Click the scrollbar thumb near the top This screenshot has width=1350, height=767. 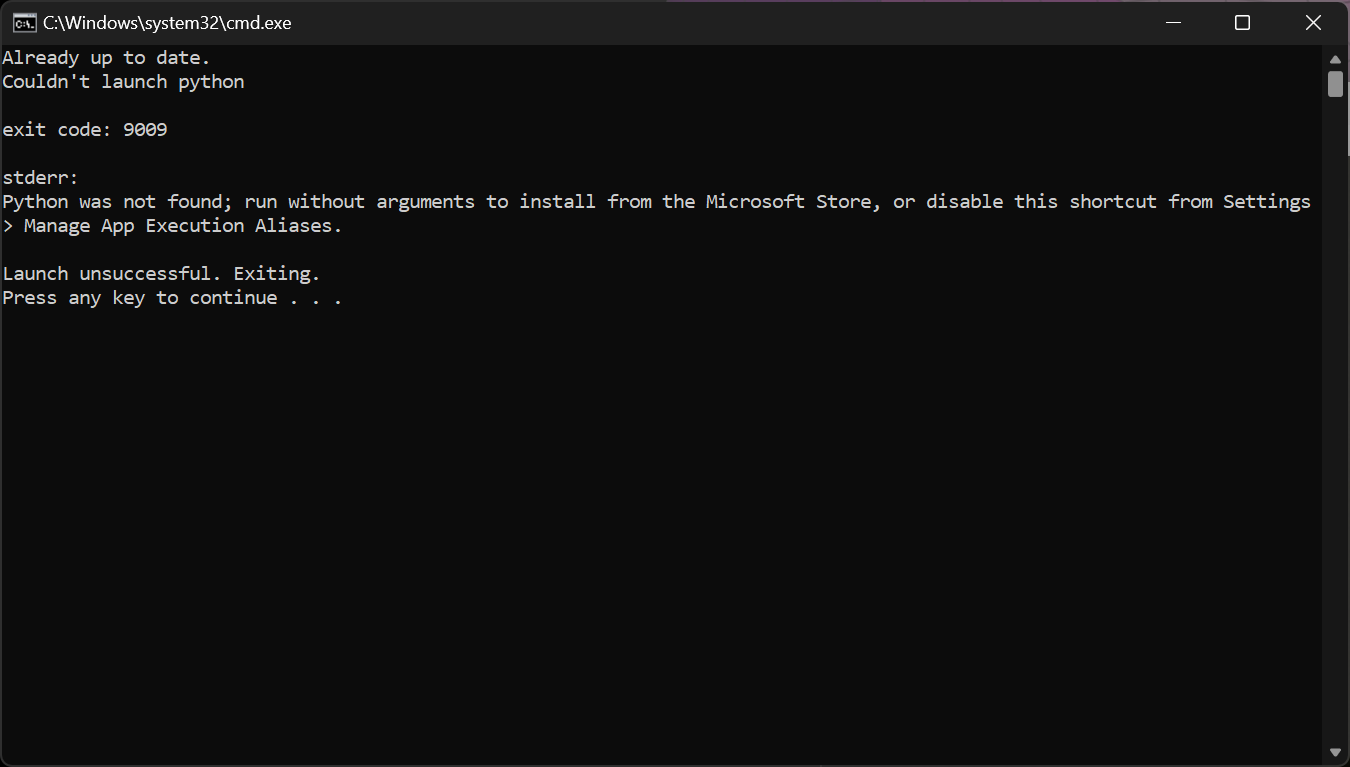1336,85
